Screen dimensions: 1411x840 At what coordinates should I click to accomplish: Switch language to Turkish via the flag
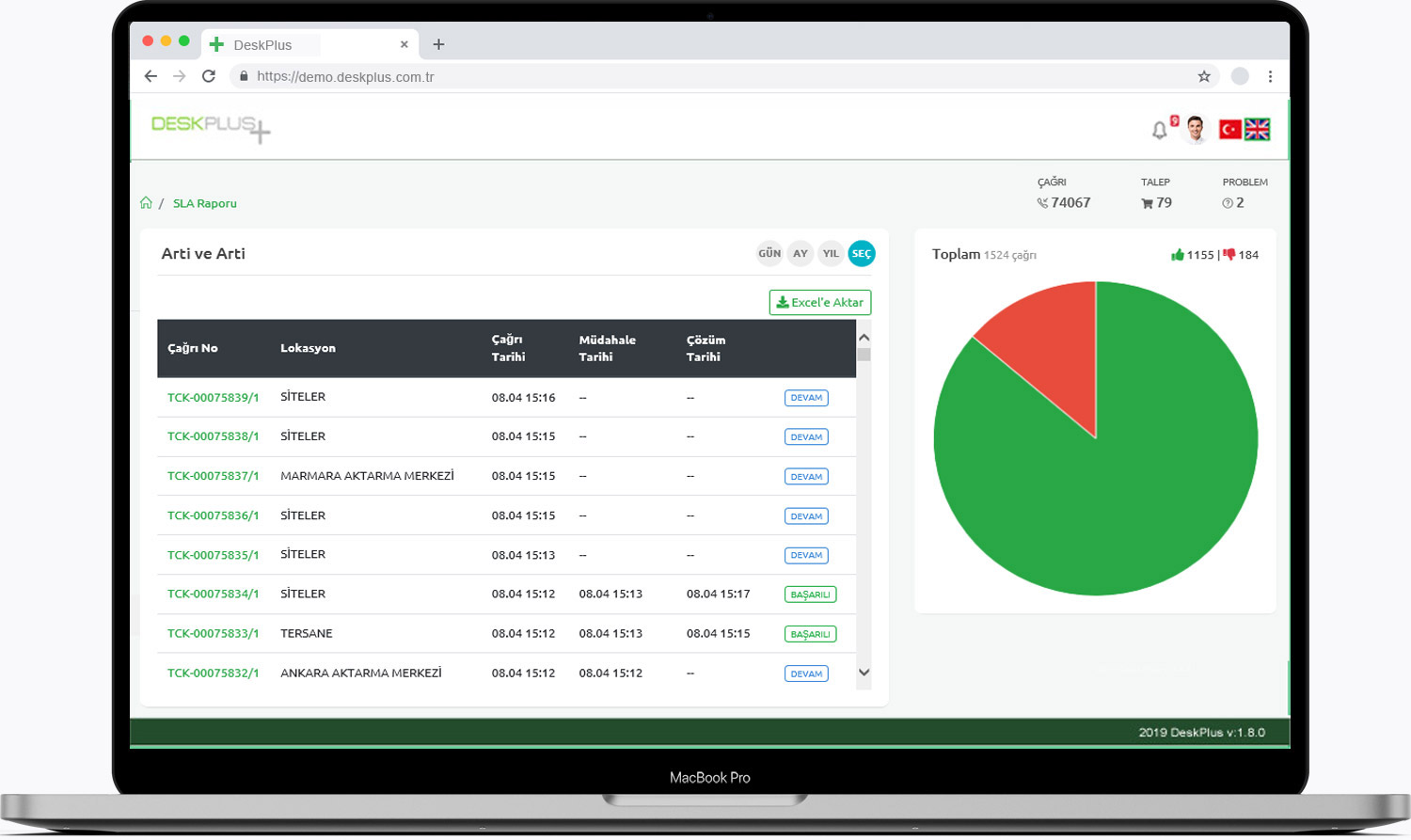[1229, 129]
